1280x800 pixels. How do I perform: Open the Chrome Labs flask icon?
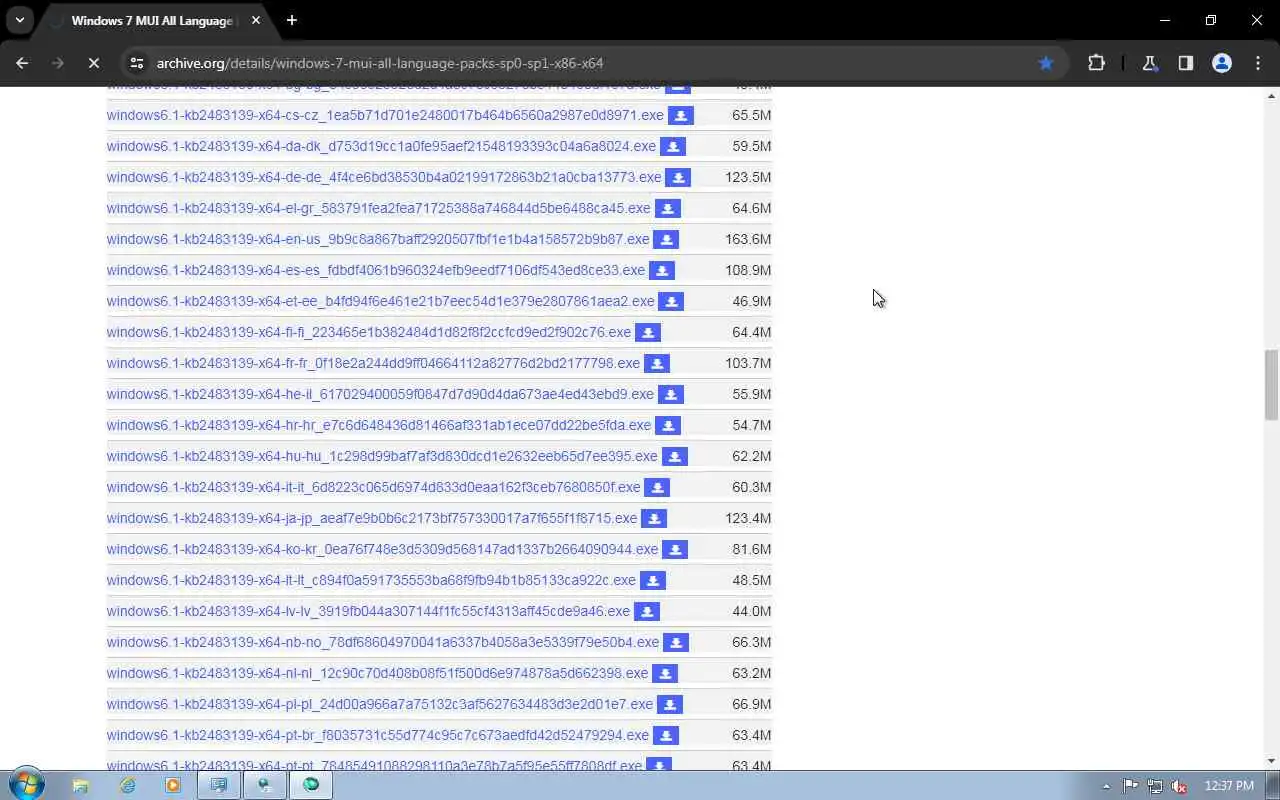(x=1150, y=63)
